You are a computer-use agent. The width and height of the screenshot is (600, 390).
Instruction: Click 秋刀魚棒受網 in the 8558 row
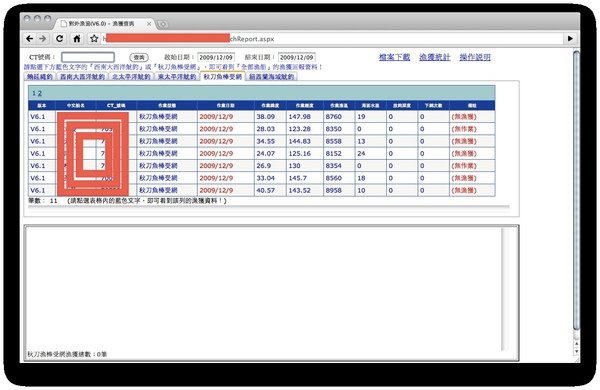point(158,141)
